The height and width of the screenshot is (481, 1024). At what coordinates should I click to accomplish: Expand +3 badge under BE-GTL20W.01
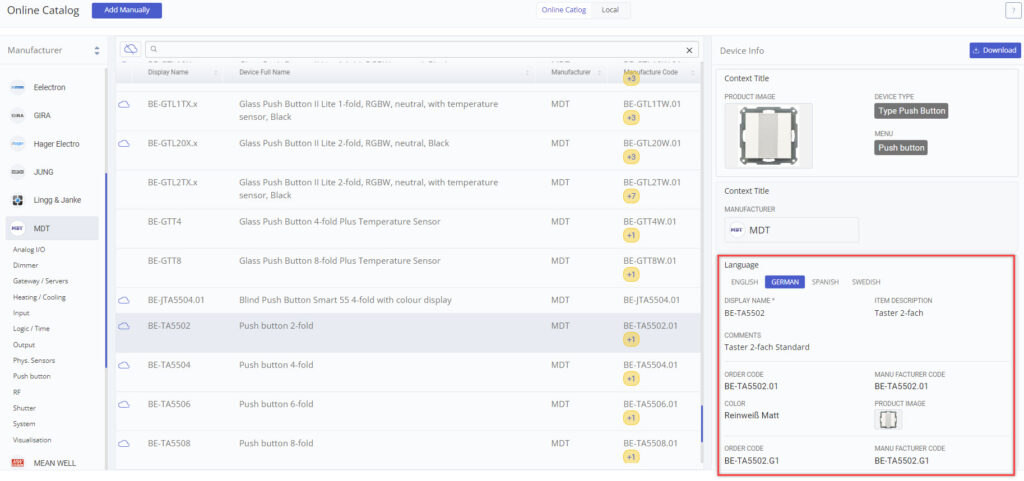tap(632, 157)
